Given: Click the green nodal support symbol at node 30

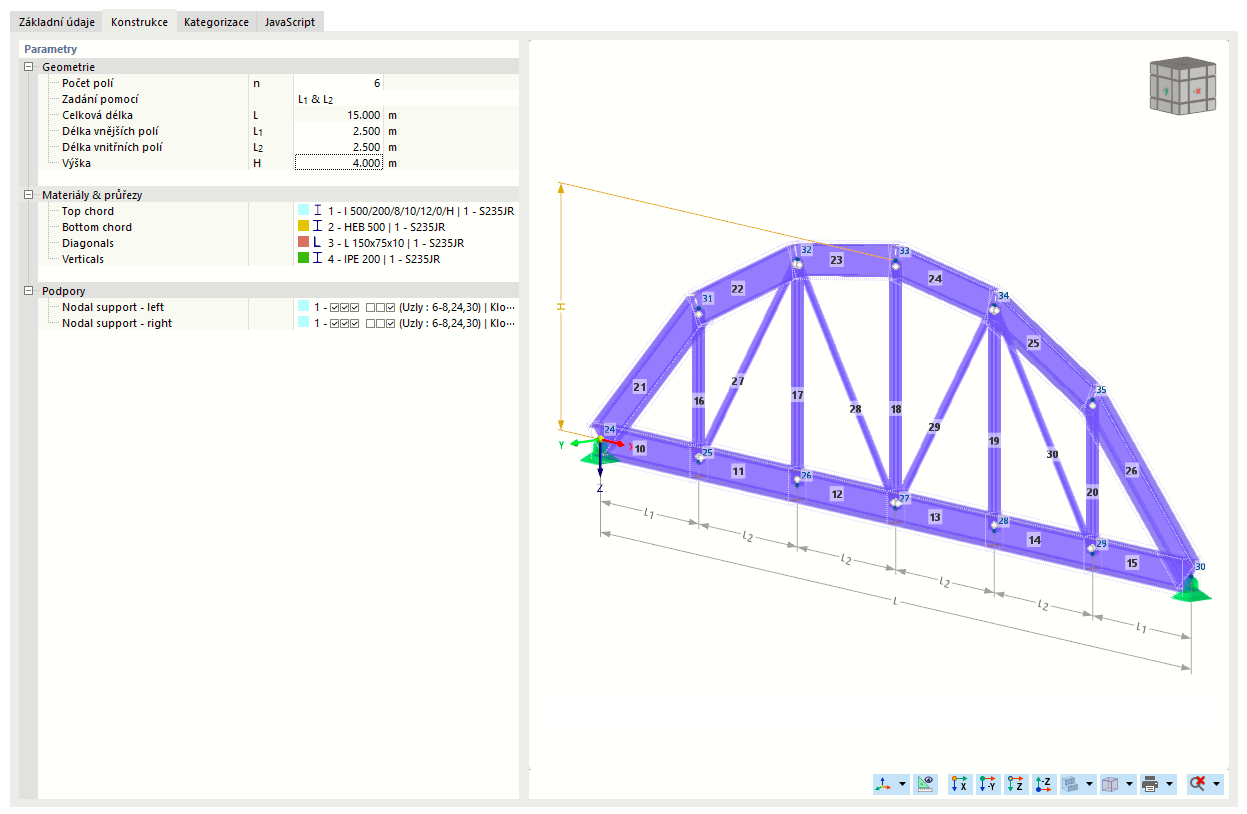Looking at the screenshot, I should tap(1191, 591).
